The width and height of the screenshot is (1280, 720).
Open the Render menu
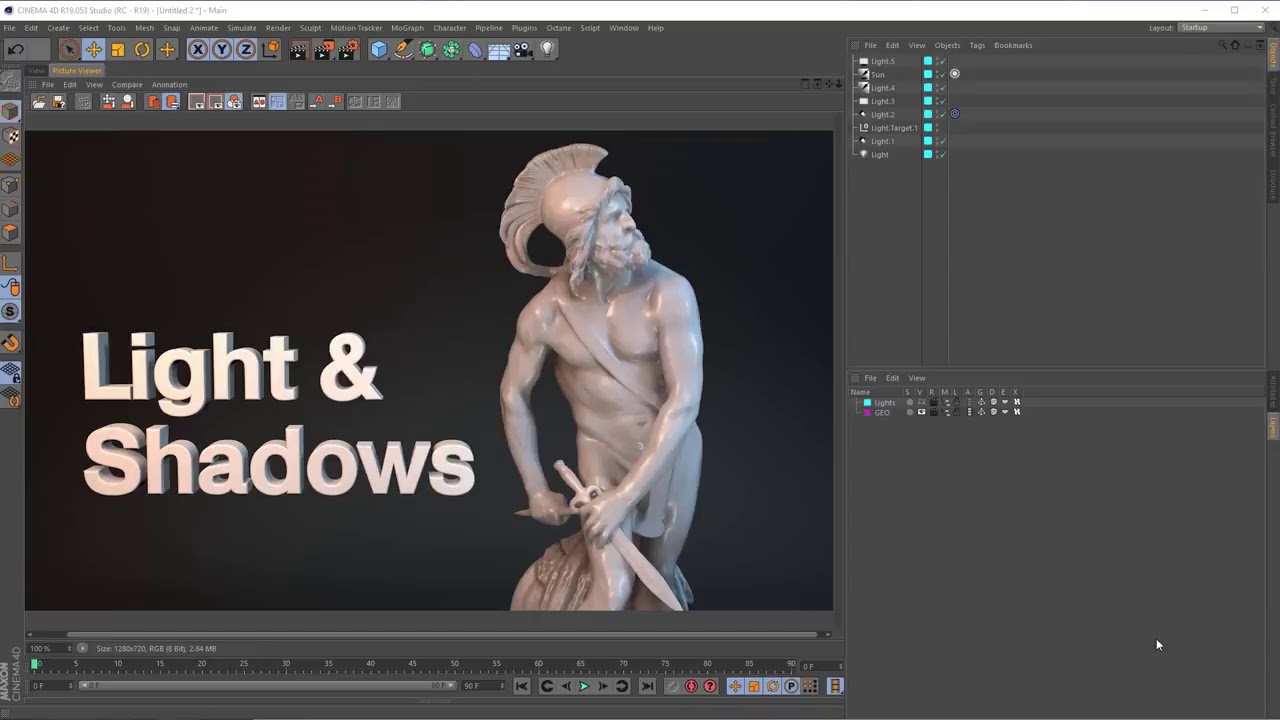click(x=278, y=28)
